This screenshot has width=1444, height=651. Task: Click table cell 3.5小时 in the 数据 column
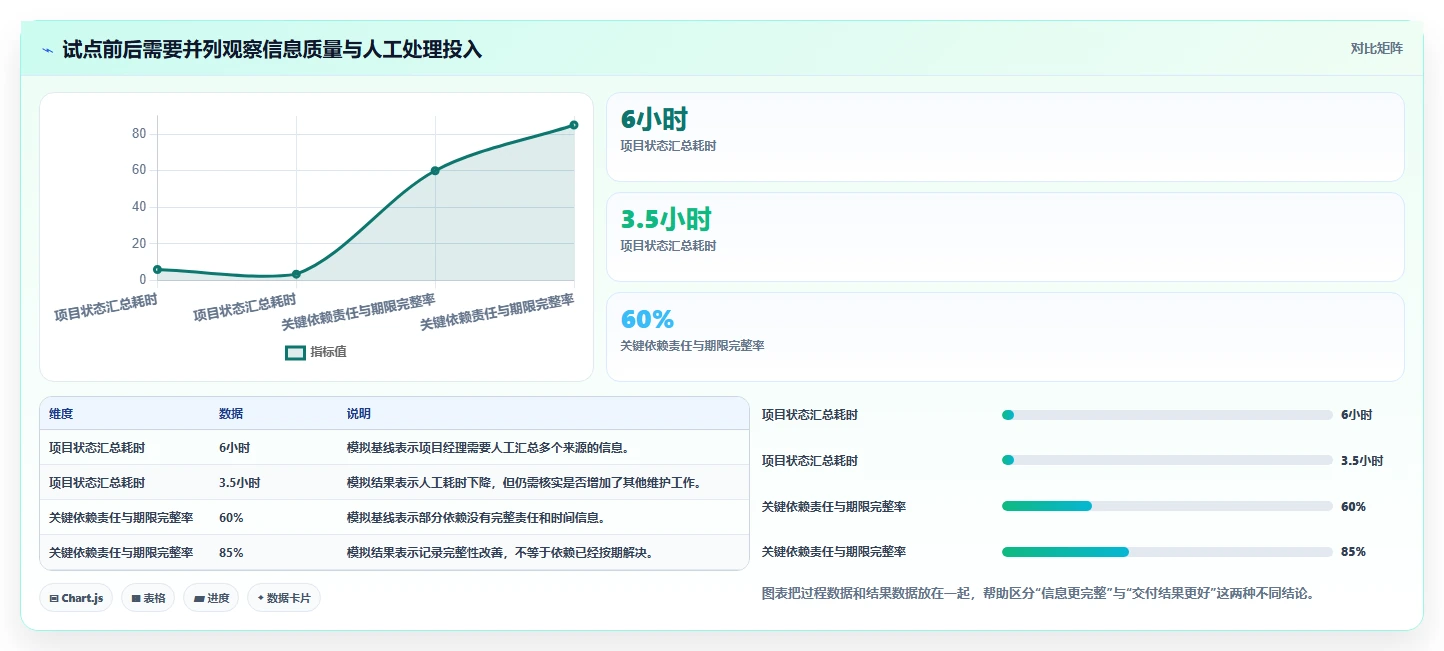pos(240,483)
